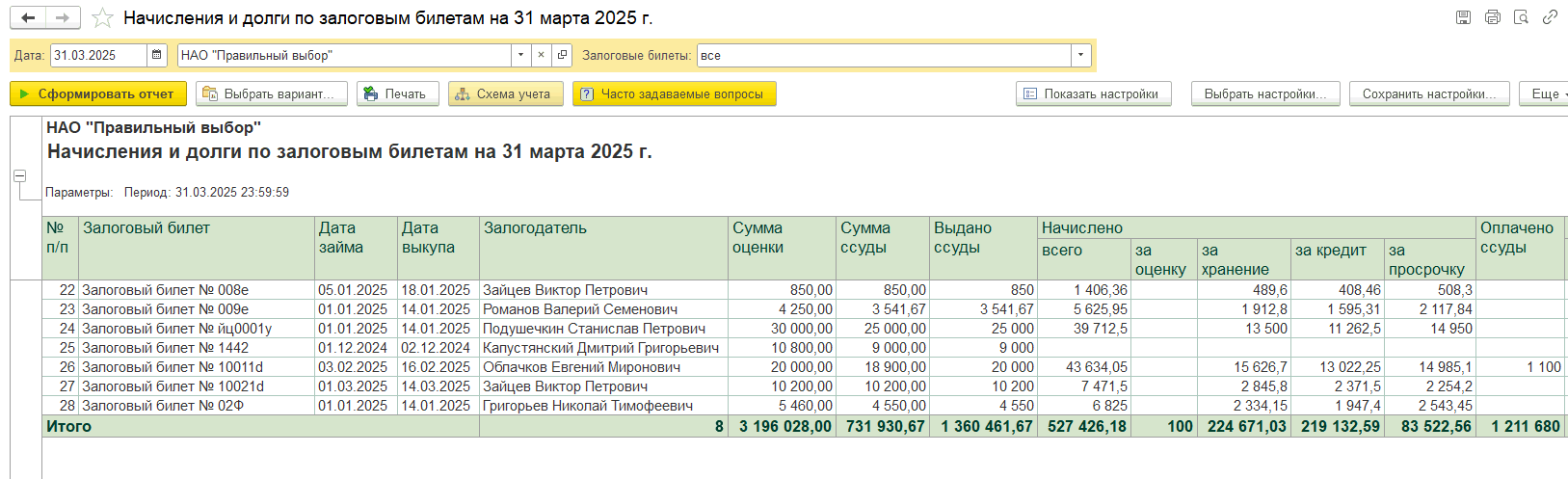
Task: Clear the organization field with X
Action: point(541,55)
